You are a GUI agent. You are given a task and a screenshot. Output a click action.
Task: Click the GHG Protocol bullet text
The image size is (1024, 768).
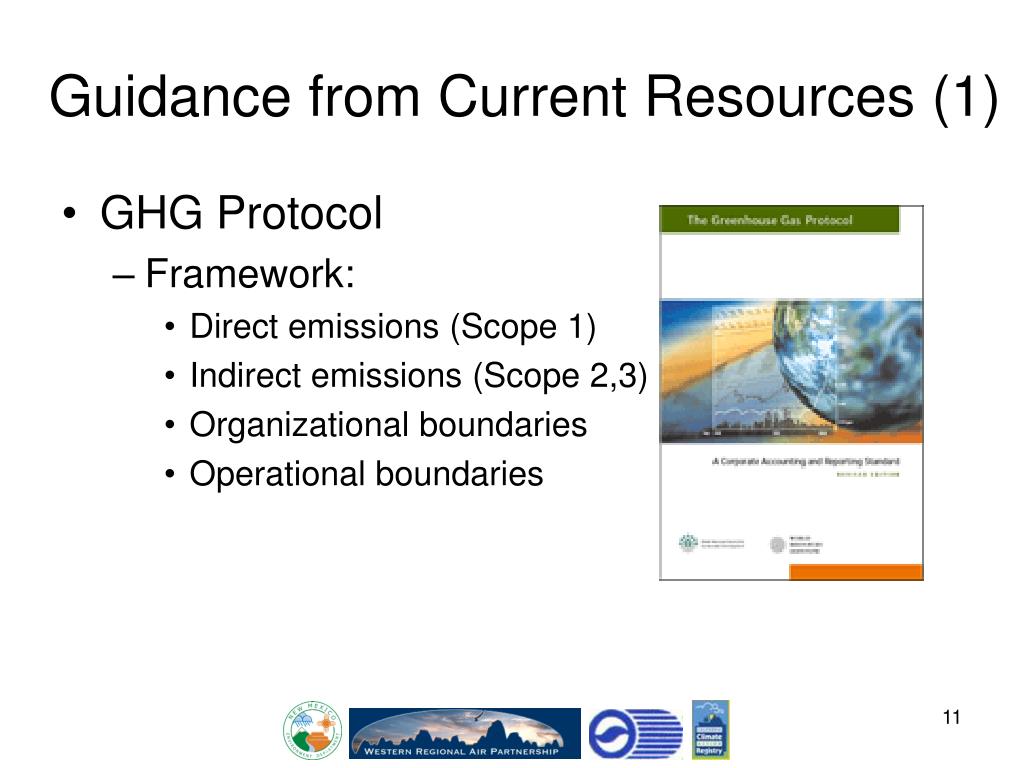tap(240, 213)
